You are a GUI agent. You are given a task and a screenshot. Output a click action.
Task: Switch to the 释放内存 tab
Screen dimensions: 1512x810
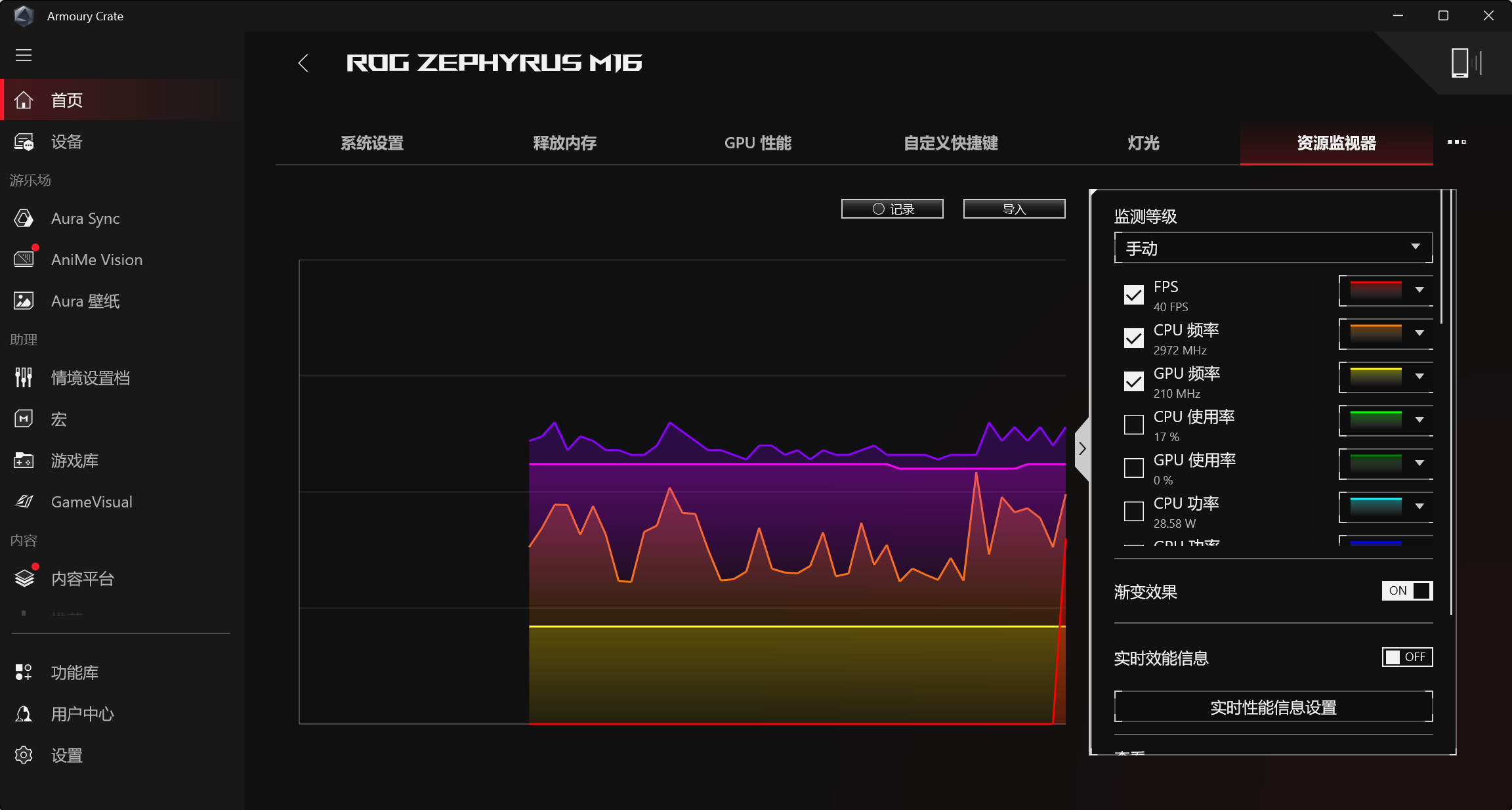pos(565,143)
